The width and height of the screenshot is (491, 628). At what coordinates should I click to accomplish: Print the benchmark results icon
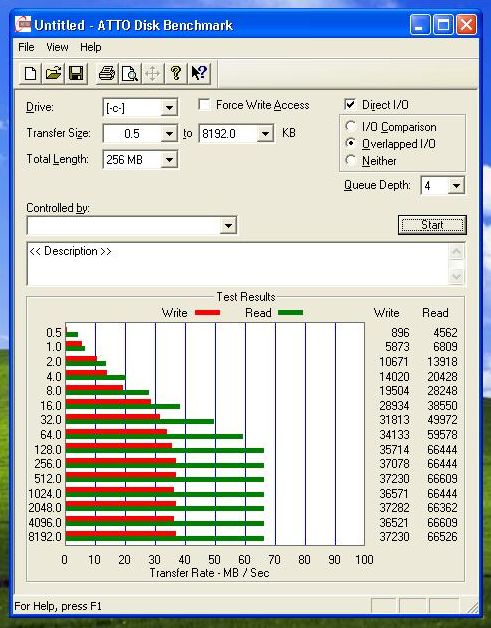(107, 73)
